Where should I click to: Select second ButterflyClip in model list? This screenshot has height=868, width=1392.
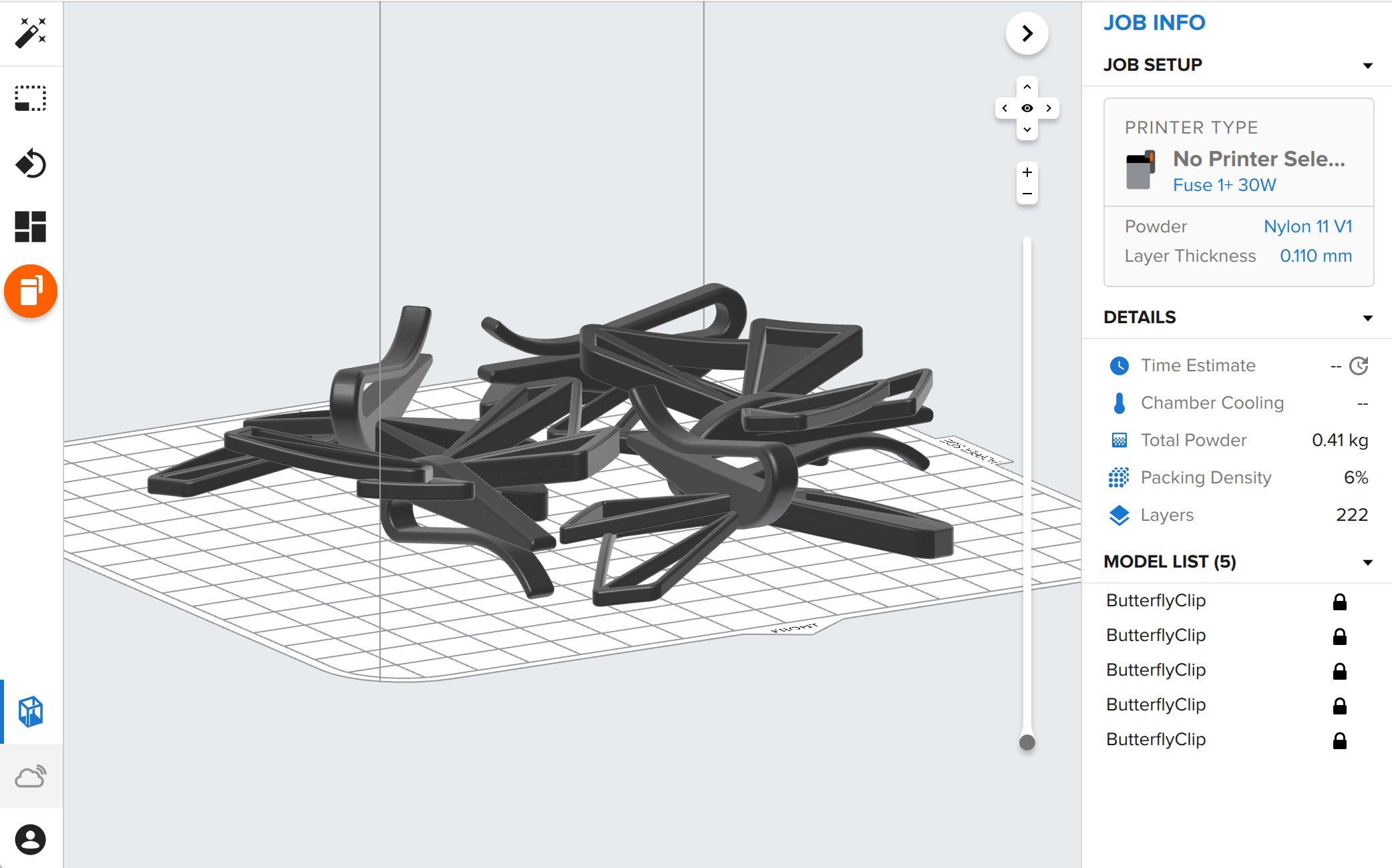pyautogui.click(x=1156, y=635)
